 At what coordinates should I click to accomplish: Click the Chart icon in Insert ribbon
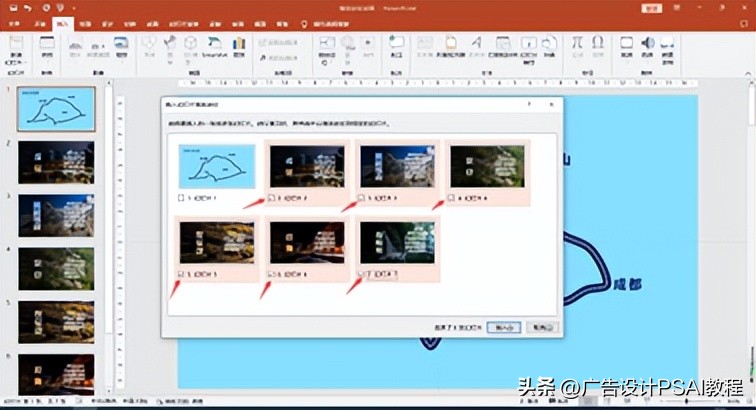239,43
